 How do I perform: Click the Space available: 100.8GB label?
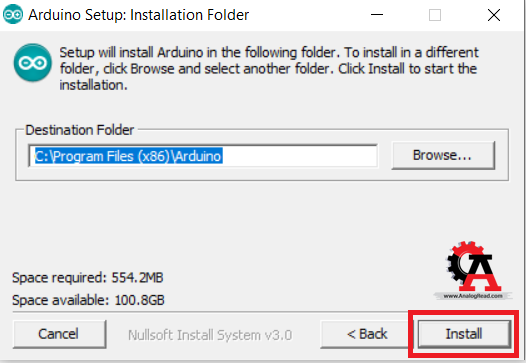(x=88, y=300)
